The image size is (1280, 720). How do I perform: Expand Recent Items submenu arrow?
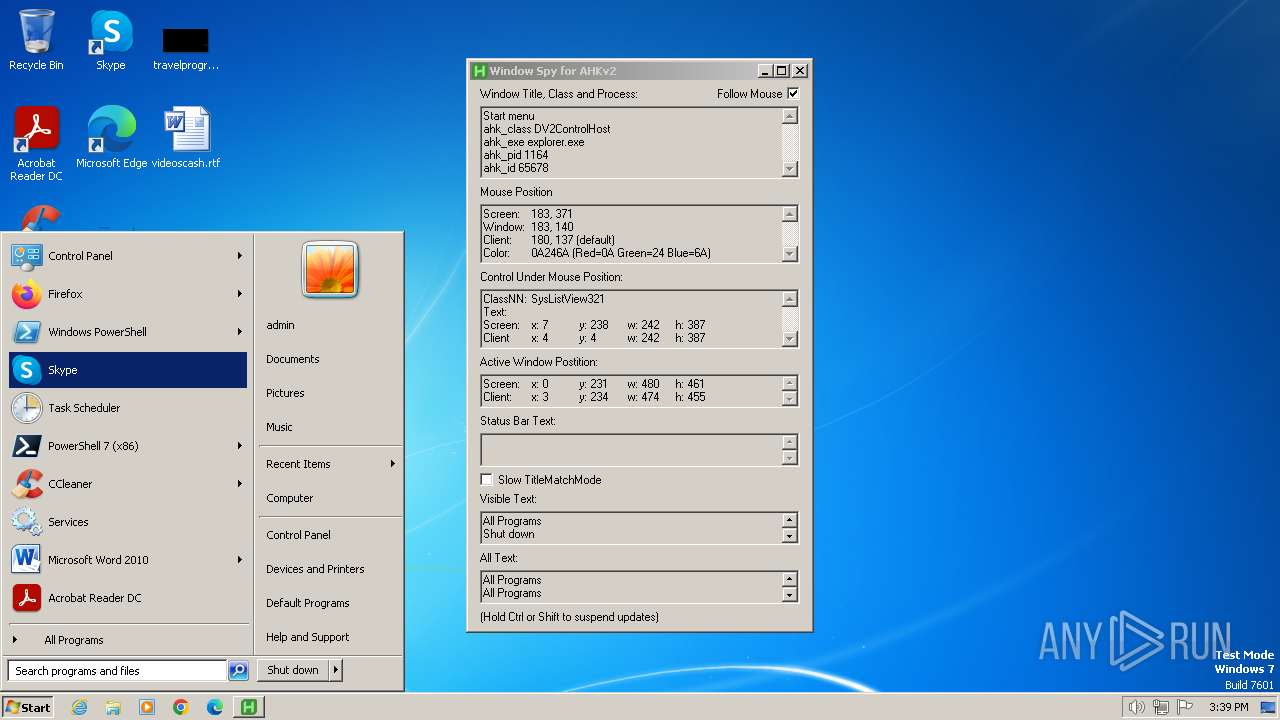393,464
